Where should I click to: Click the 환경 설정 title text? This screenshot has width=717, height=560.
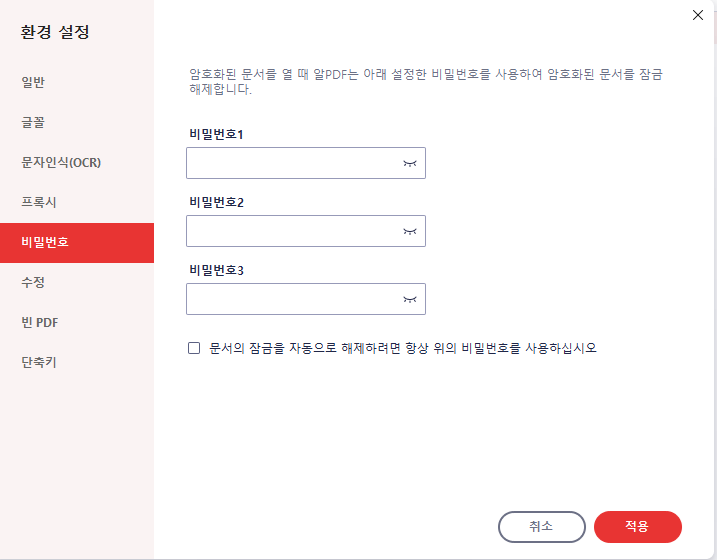pos(55,32)
